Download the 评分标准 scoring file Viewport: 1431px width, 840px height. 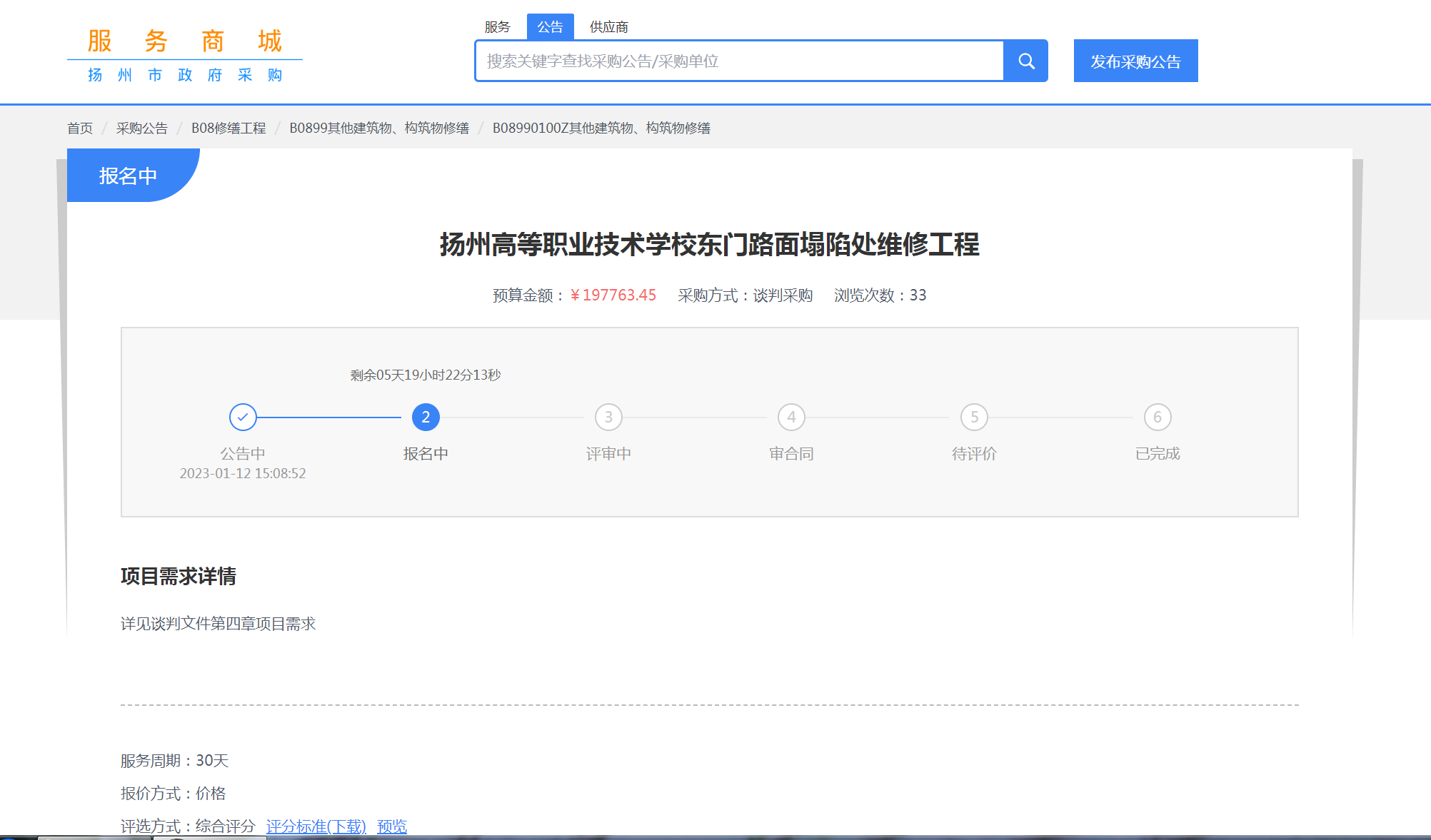316,826
